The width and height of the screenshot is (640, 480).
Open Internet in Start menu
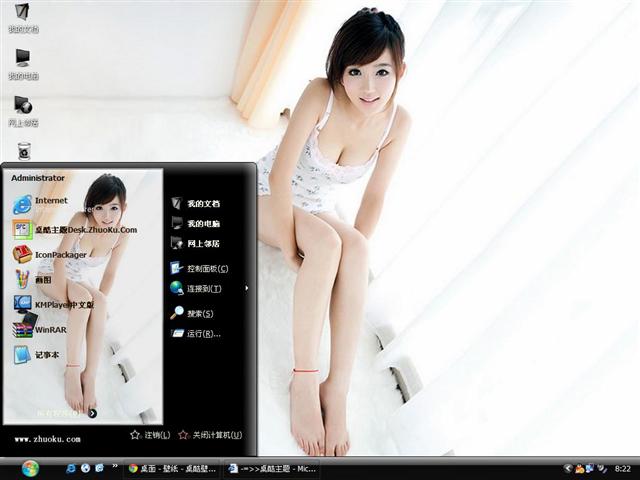pyautogui.click(x=40, y=204)
